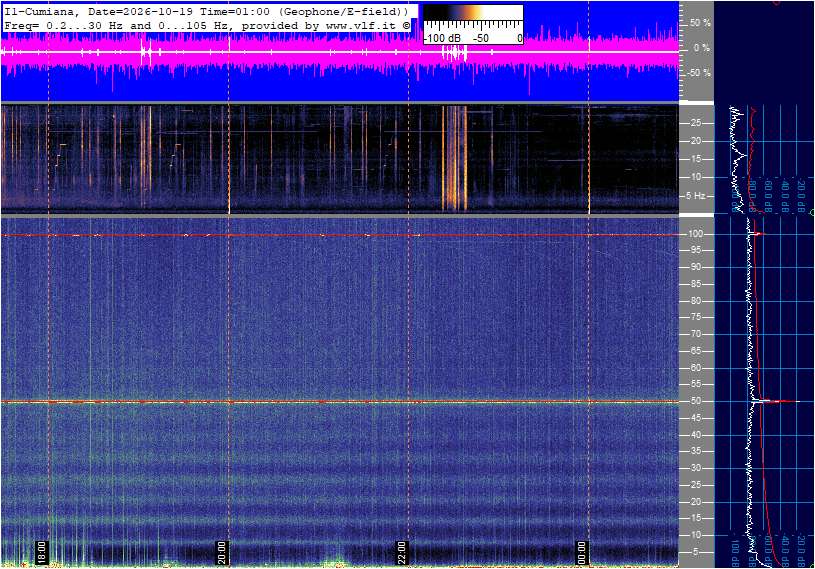Click the 95 tick on E-field frequency axis
Viewport: 815px width, 569px height.
(695, 250)
